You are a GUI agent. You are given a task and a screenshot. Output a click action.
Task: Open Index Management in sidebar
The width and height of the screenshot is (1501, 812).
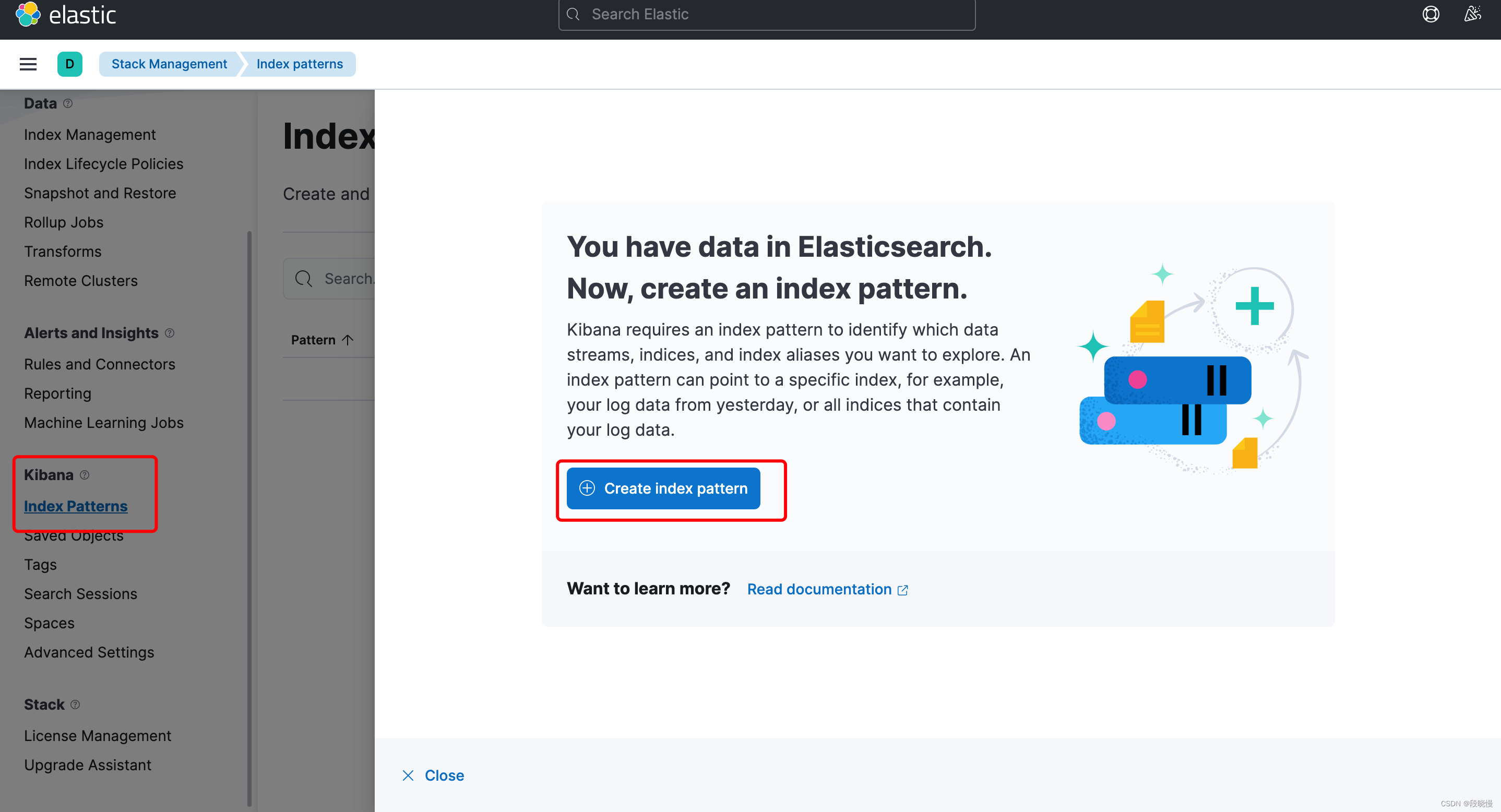point(90,135)
